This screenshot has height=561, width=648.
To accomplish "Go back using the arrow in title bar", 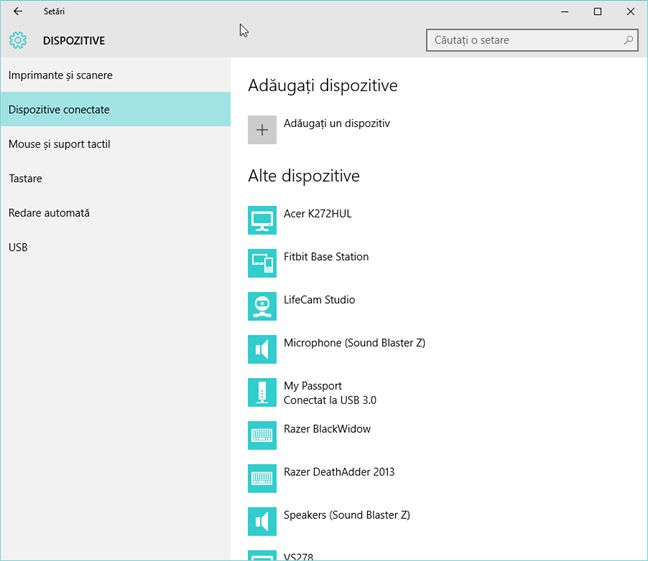I will (x=18, y=11).
